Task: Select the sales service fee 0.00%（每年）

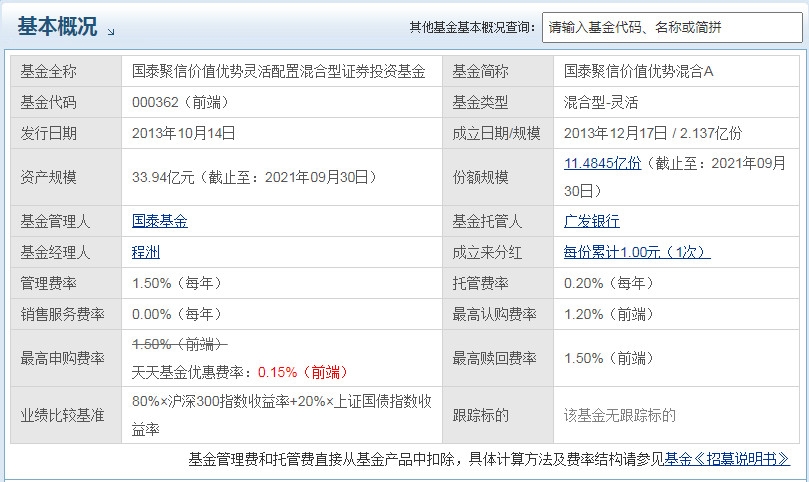Action: pyautogui.click(x=177, y=314)
